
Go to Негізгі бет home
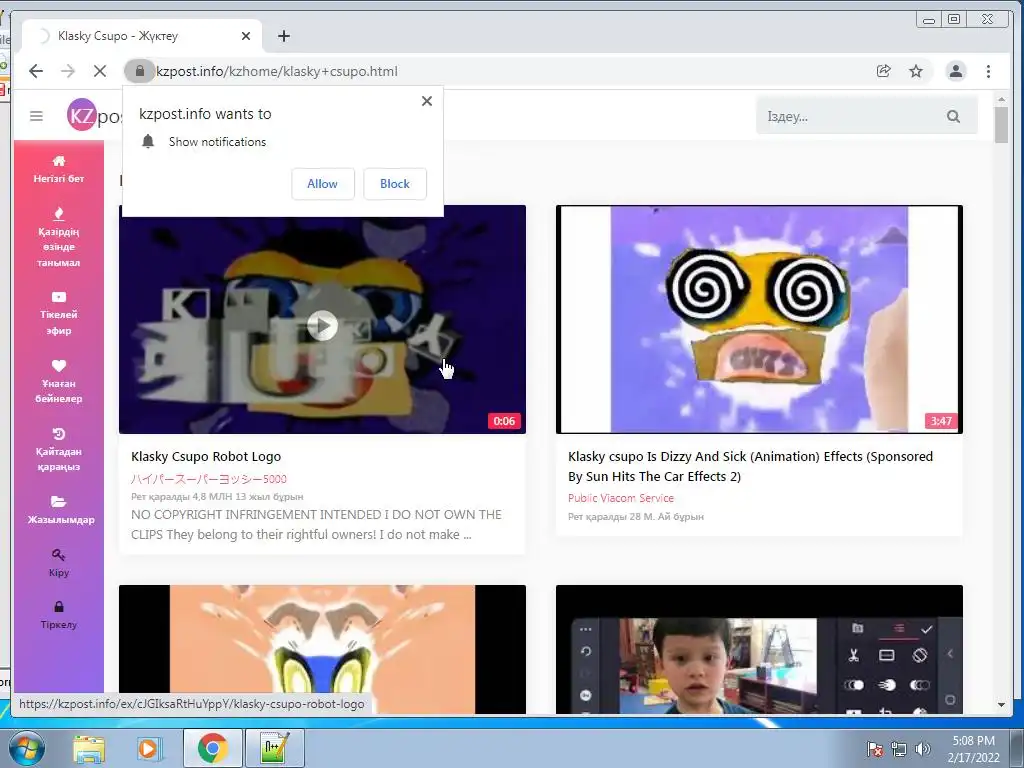tap(59, 169)
